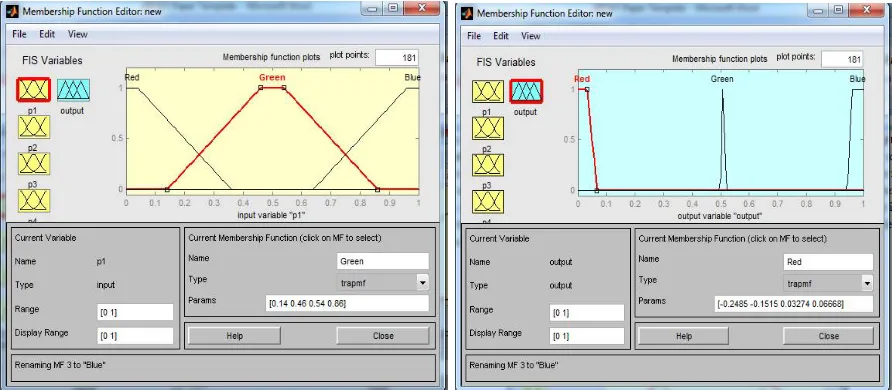The width and height of the screenshot is (892, 390).
Task: Select the p1 variable icon in left window
Action: coord(34,90)
